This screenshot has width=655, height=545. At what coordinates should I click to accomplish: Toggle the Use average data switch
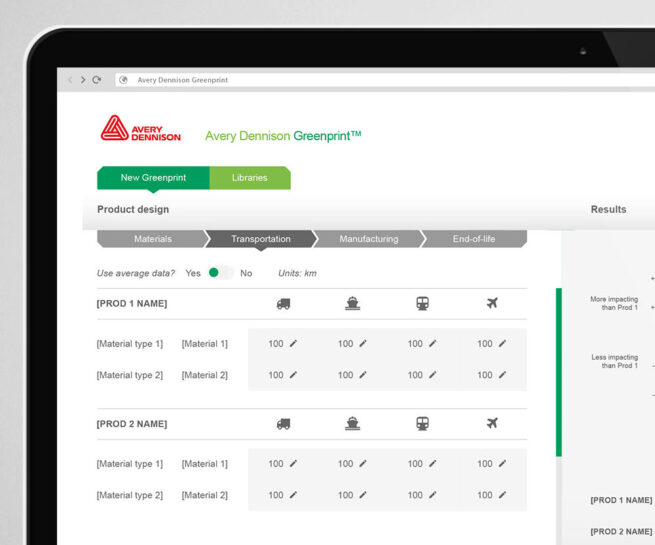[221, 273]
